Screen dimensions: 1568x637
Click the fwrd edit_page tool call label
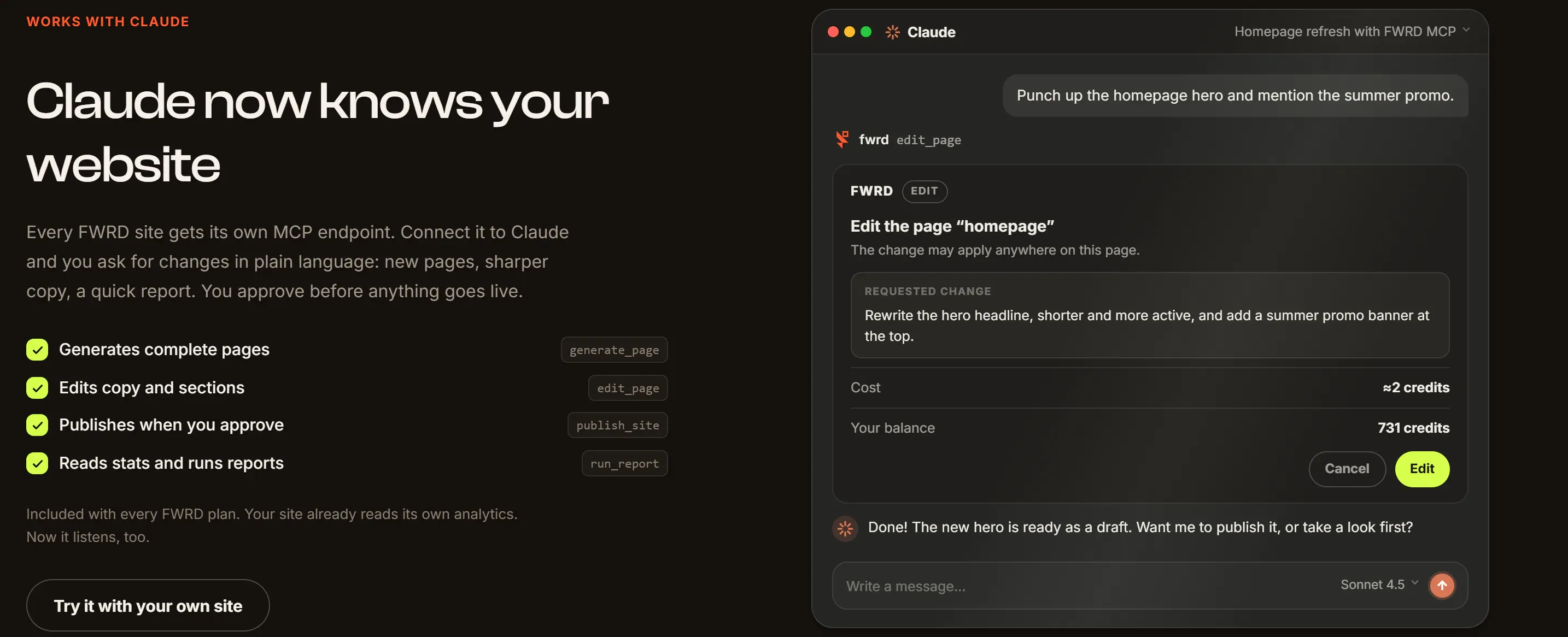[x=910, y=140]
